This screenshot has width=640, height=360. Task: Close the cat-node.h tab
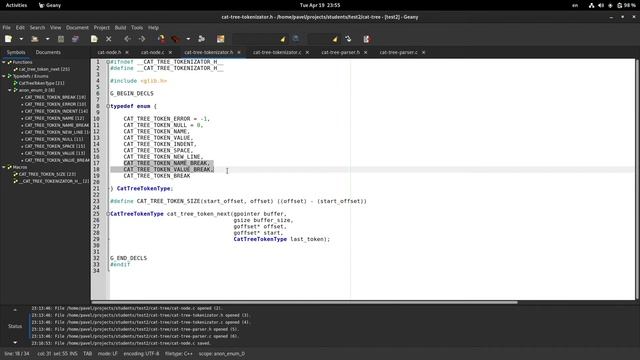(x=127, y=52)
